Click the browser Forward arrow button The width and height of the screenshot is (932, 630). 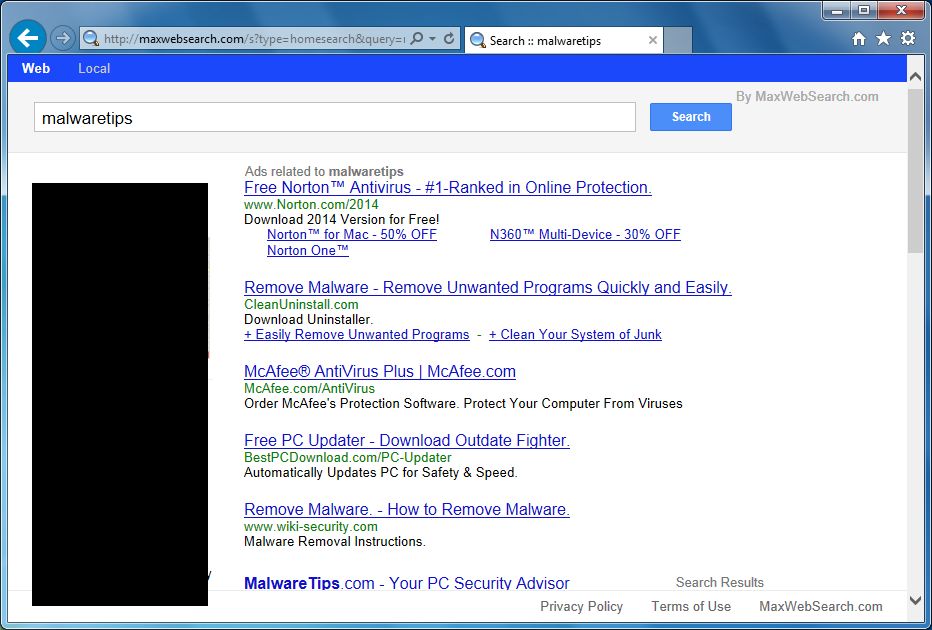tap(62, 39)
